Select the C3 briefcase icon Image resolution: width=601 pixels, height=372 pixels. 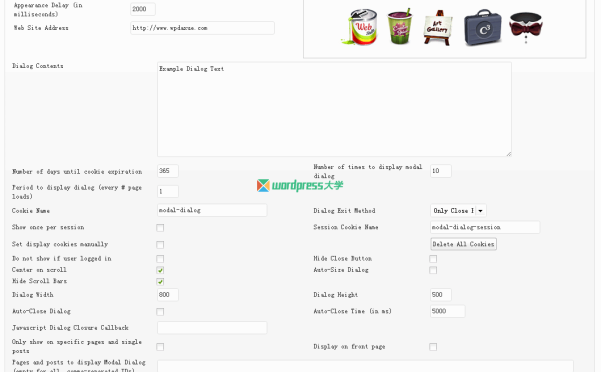[483, 28]
